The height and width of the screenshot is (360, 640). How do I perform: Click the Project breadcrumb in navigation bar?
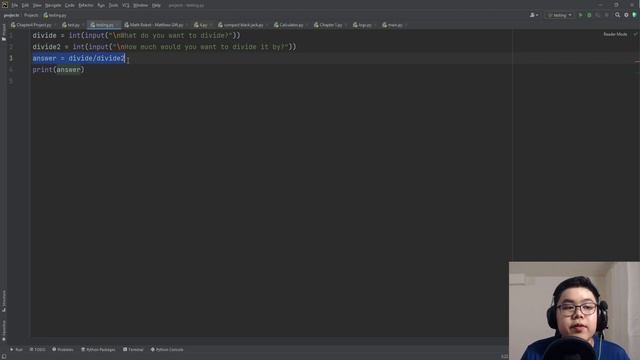[x=31, y=15]
